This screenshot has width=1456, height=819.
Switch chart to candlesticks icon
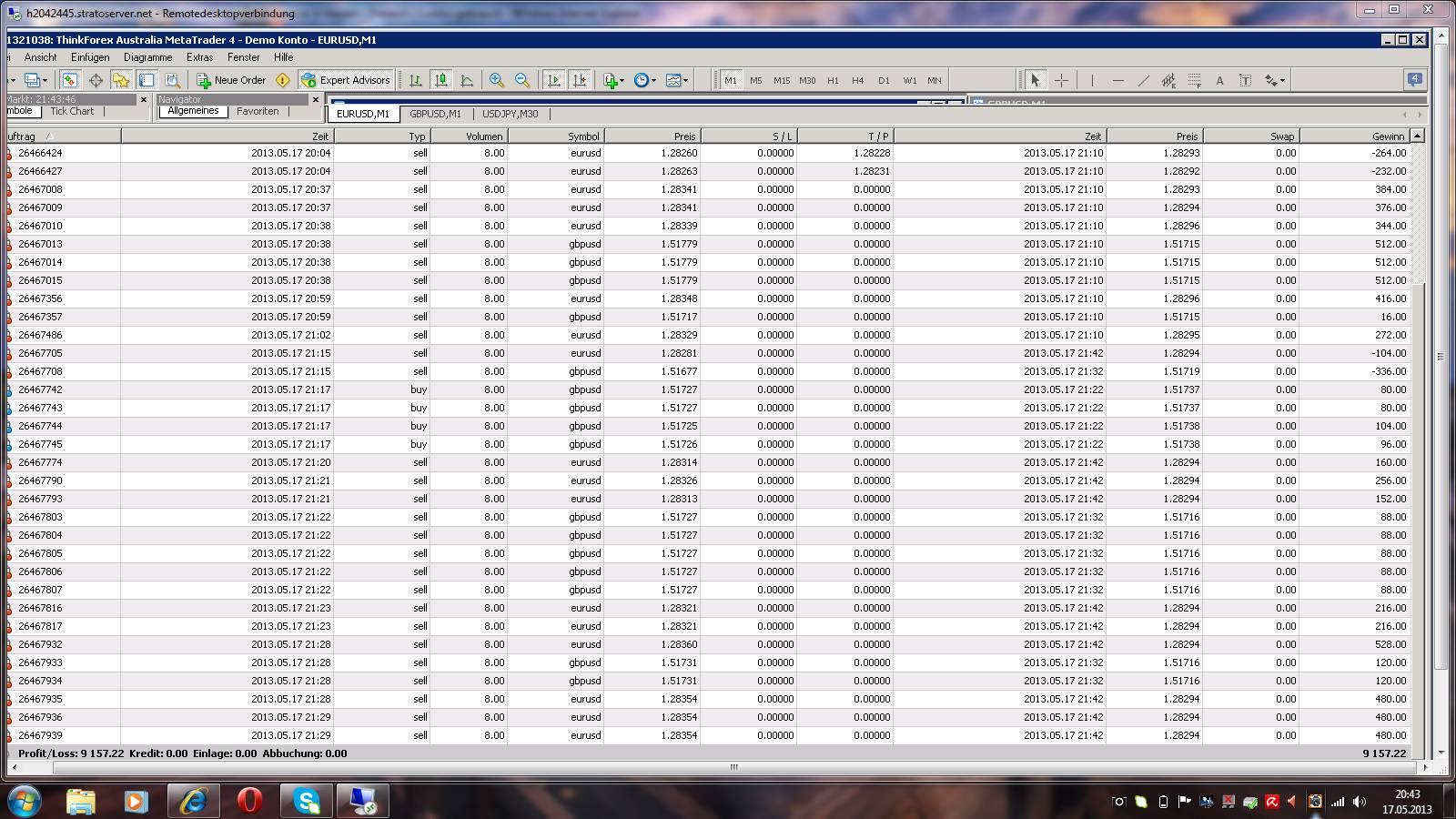pyautogui.click(x=441, y=80)
